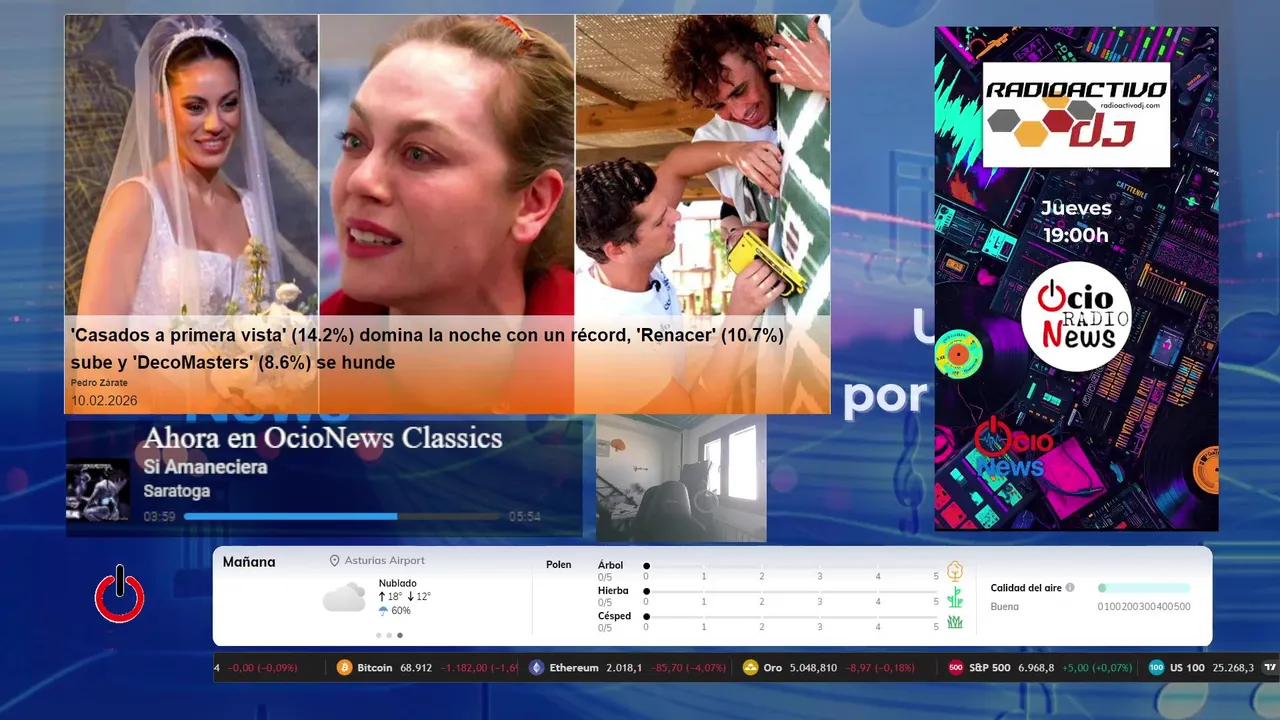Image resolution: width=1280 pixels, height=720 pixels.
Task: Open the Ethereum ticker entry
Action: pos(628,668)
